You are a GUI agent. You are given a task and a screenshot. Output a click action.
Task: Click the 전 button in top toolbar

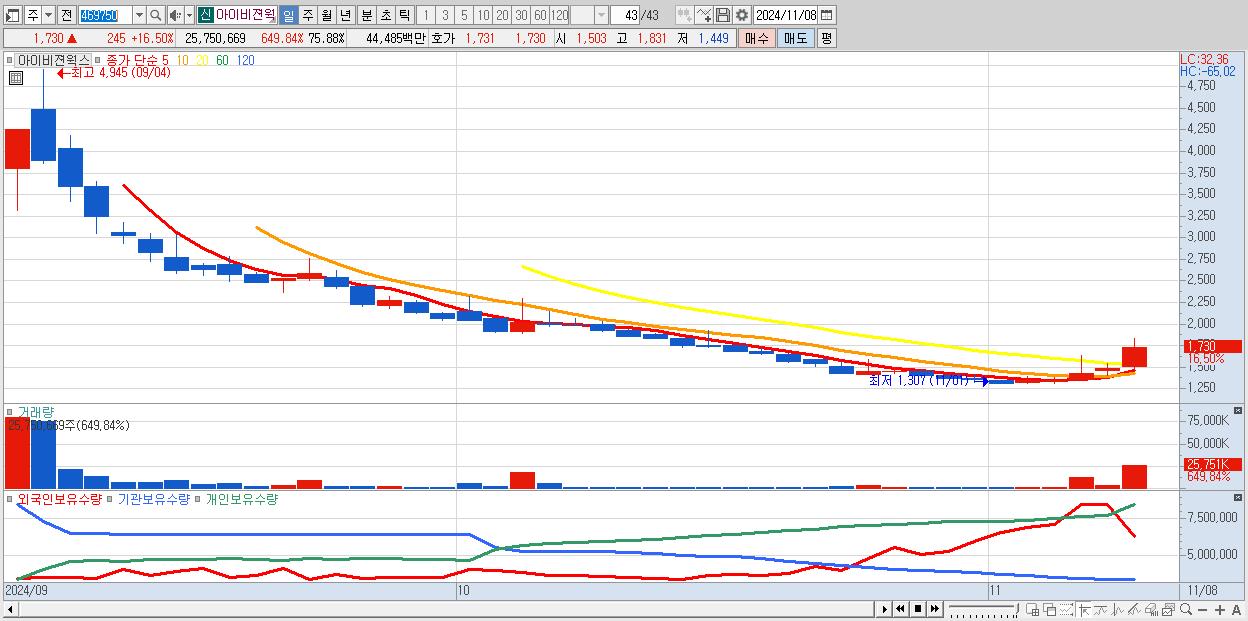pyautogui.click(x=66, y=15)
